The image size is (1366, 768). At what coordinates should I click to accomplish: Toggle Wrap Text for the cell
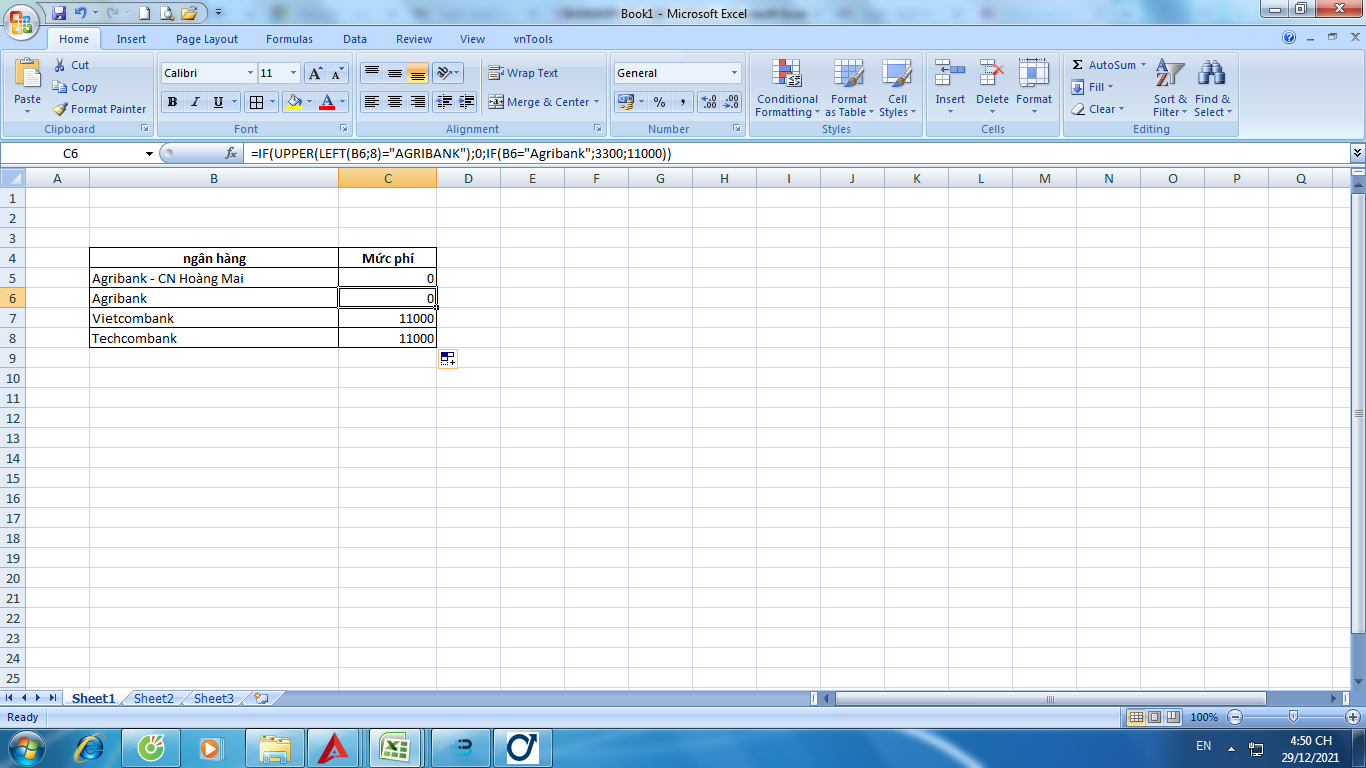click(523, 73)
